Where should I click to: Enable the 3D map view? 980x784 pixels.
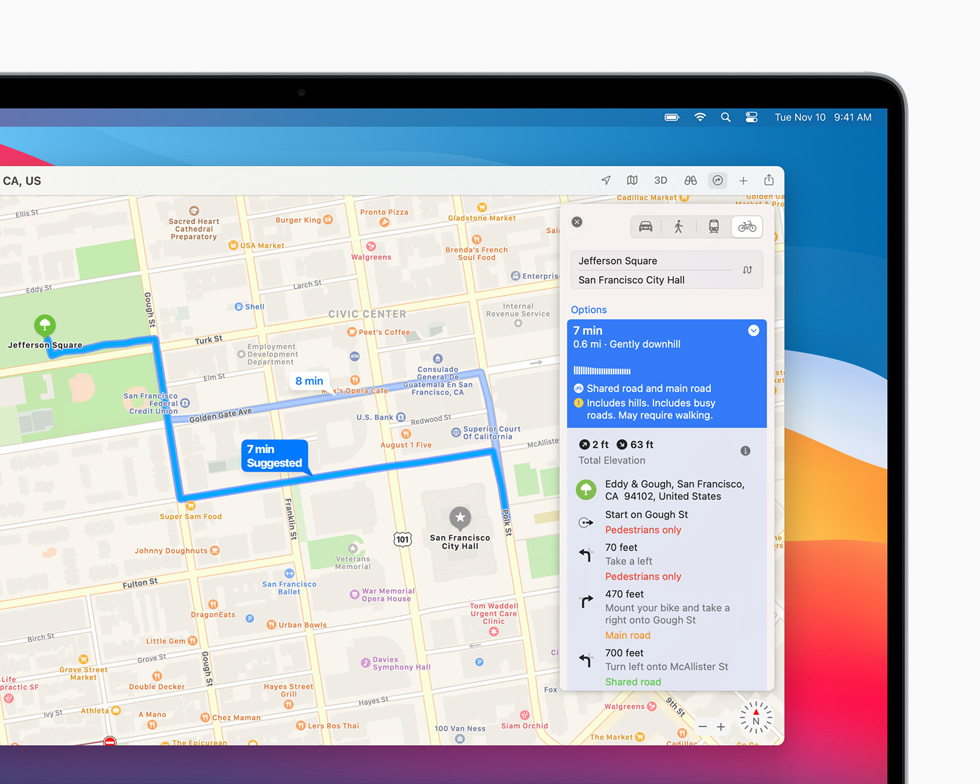(x=660, y=180)
